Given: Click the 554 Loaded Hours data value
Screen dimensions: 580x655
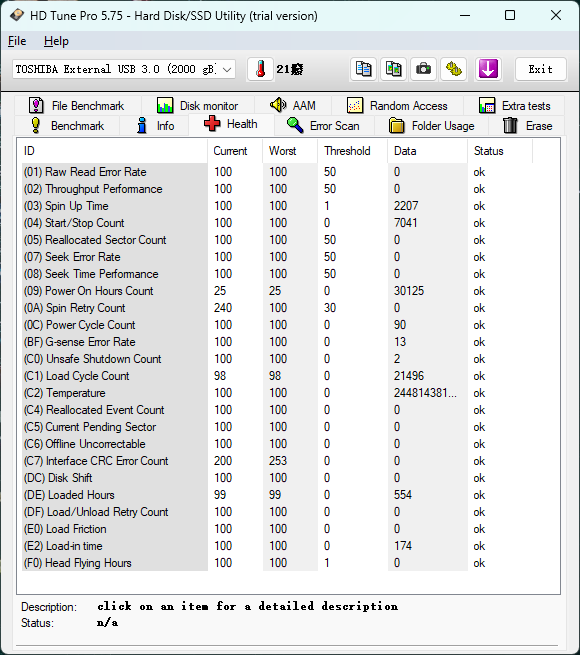Looking at the screenshot, I should [x=403, y=495].
